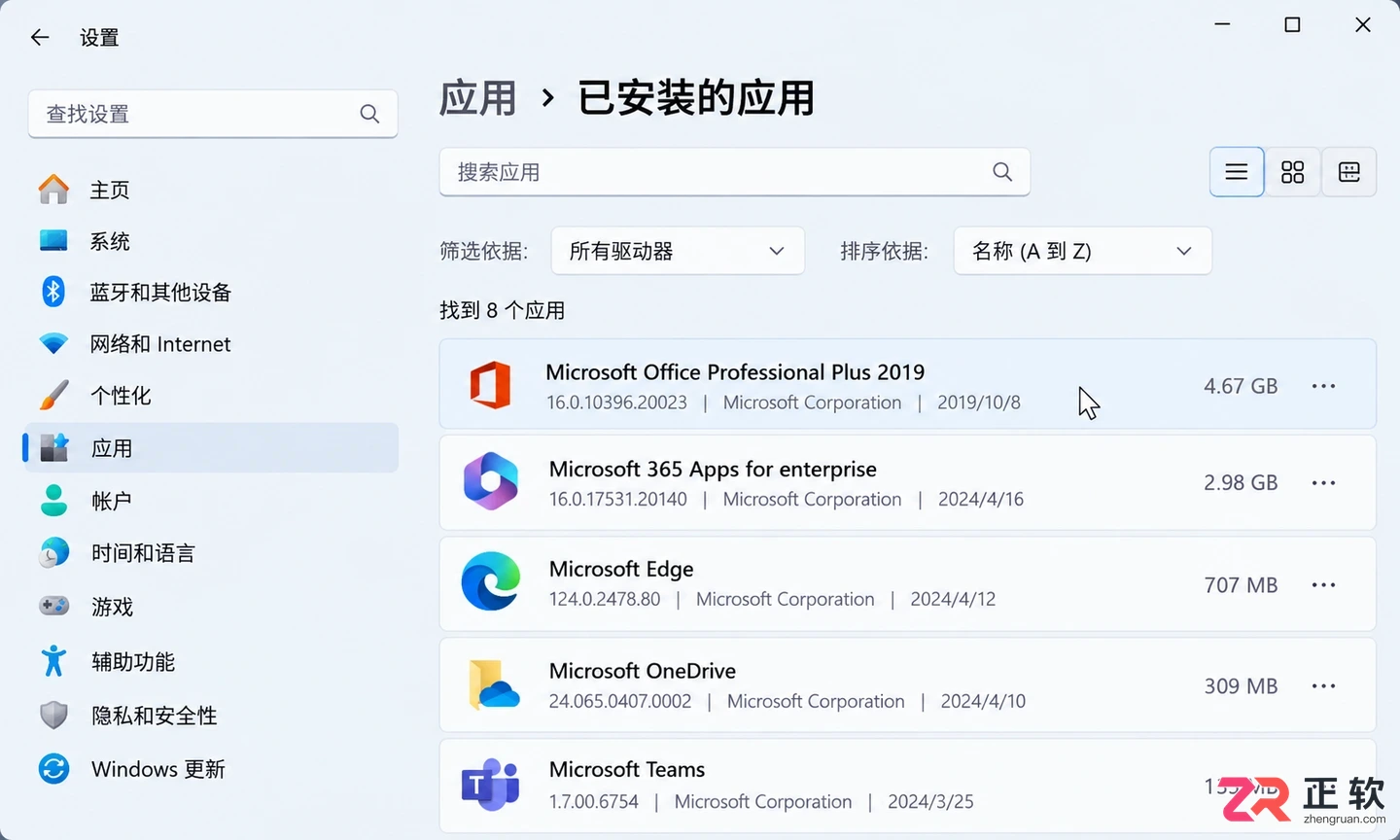
Task: Maximize the Settings window
Action: [1292, 24]
